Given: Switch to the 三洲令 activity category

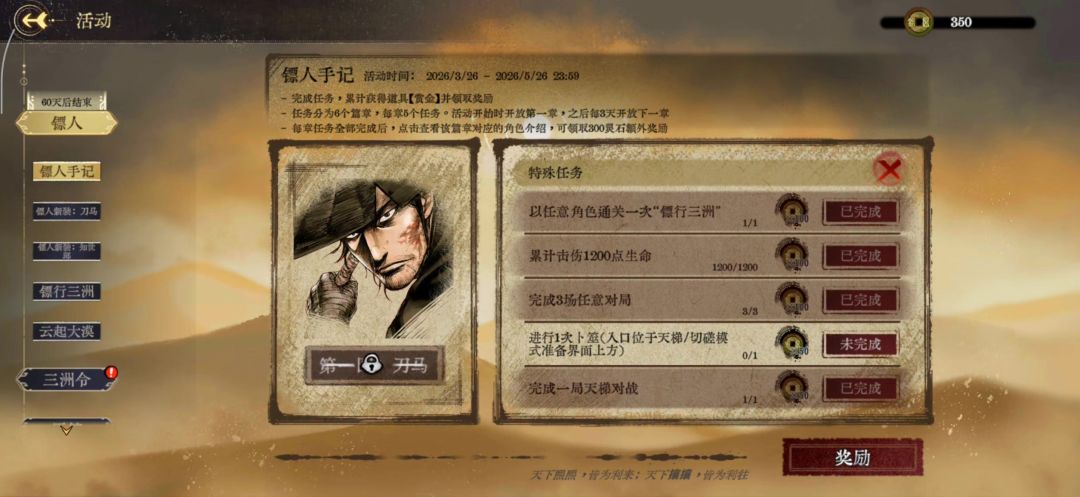Looking at the screenshot, I should (x=66, y=379).
